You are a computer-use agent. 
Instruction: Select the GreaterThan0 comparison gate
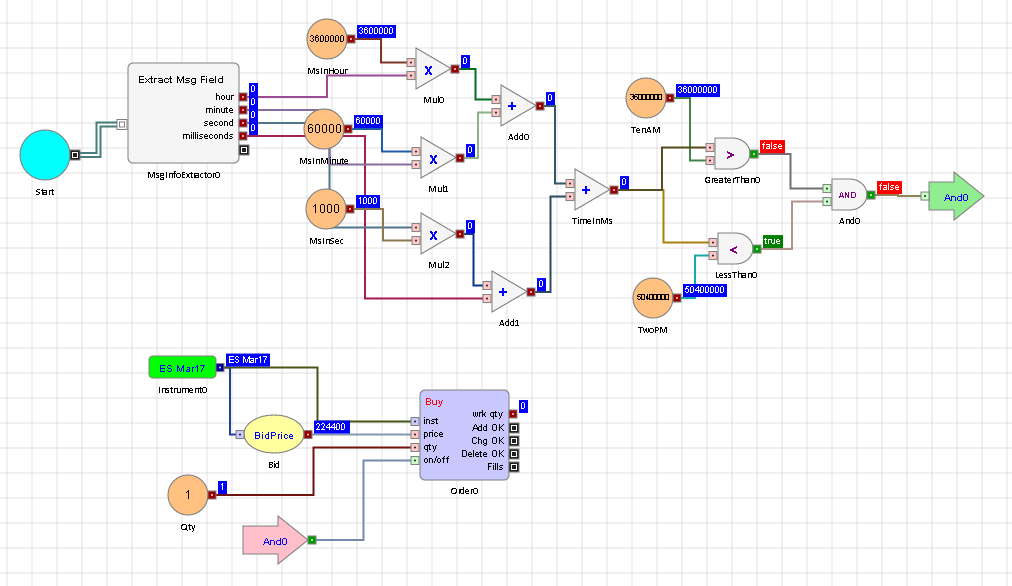click(731, 155)
